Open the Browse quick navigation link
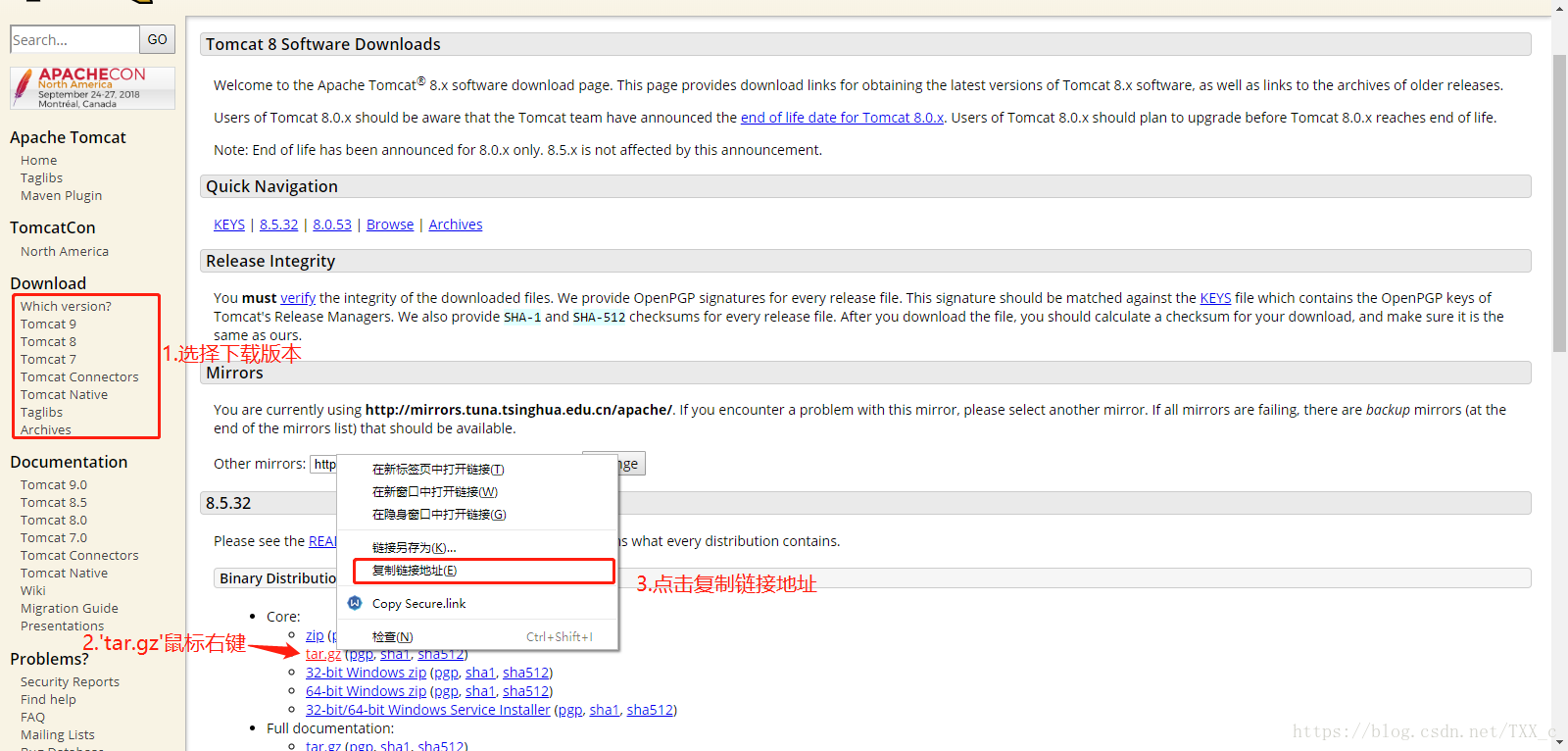 [390, 225]
